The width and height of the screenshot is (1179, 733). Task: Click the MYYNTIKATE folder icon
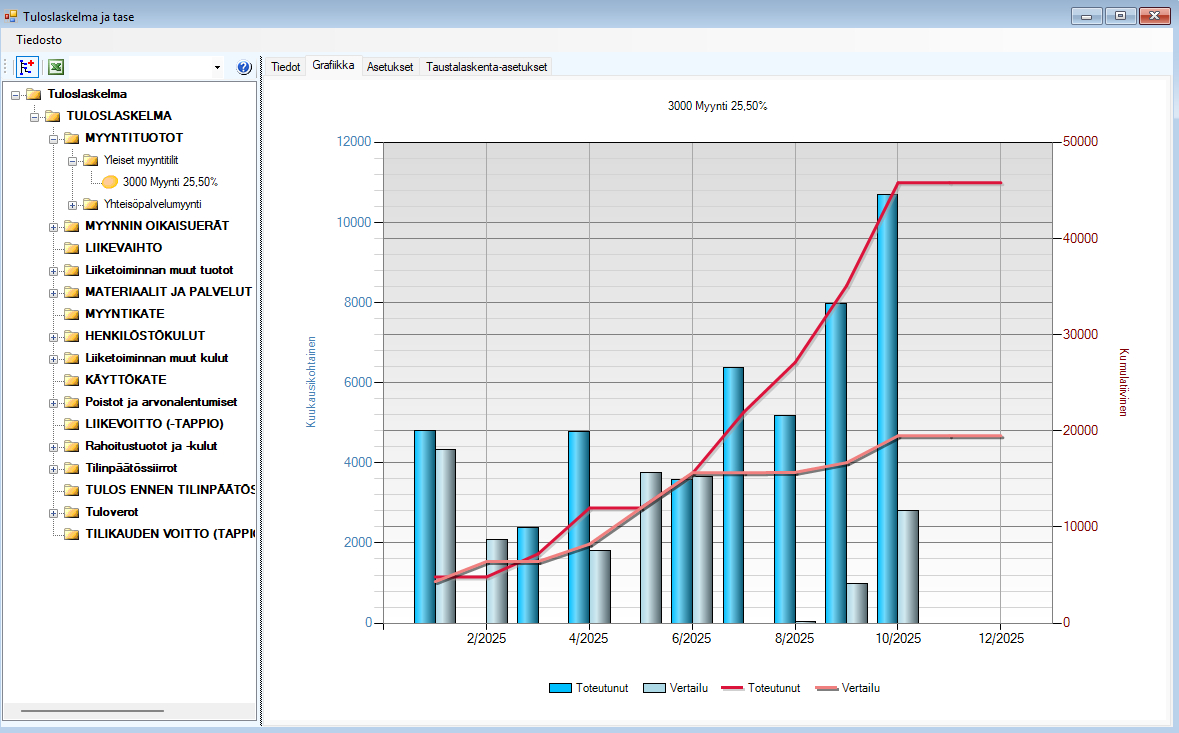click(71, 314)
